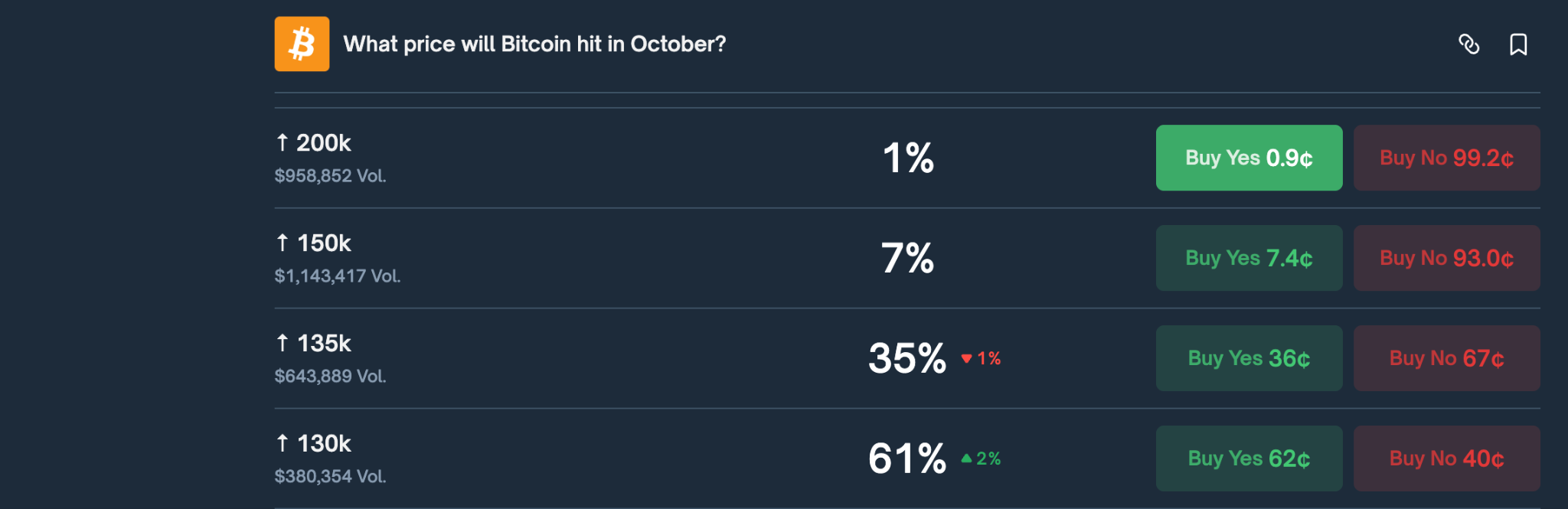Click Buy No 99.2¢ for 200k
This screenshot has height=509, width=1568.
[x=1446, y=158]
